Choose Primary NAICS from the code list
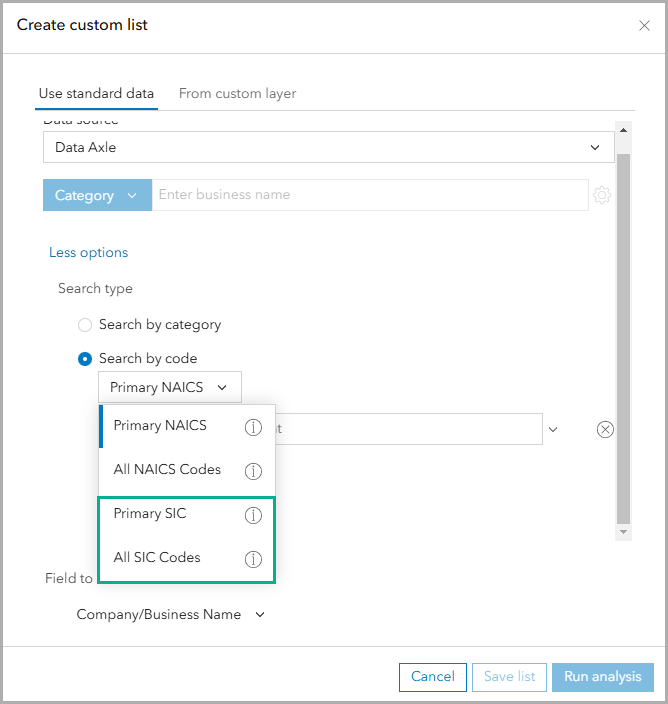668x704 pixels. click(187, 426)
